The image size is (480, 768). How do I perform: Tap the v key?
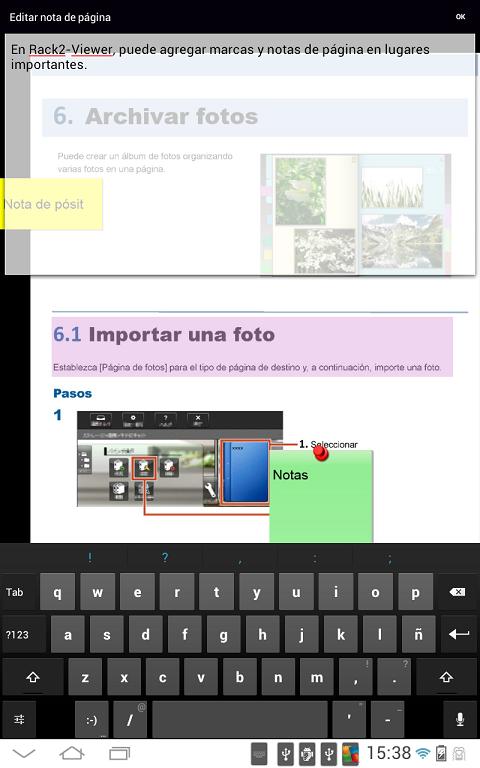tap(201, 677)
